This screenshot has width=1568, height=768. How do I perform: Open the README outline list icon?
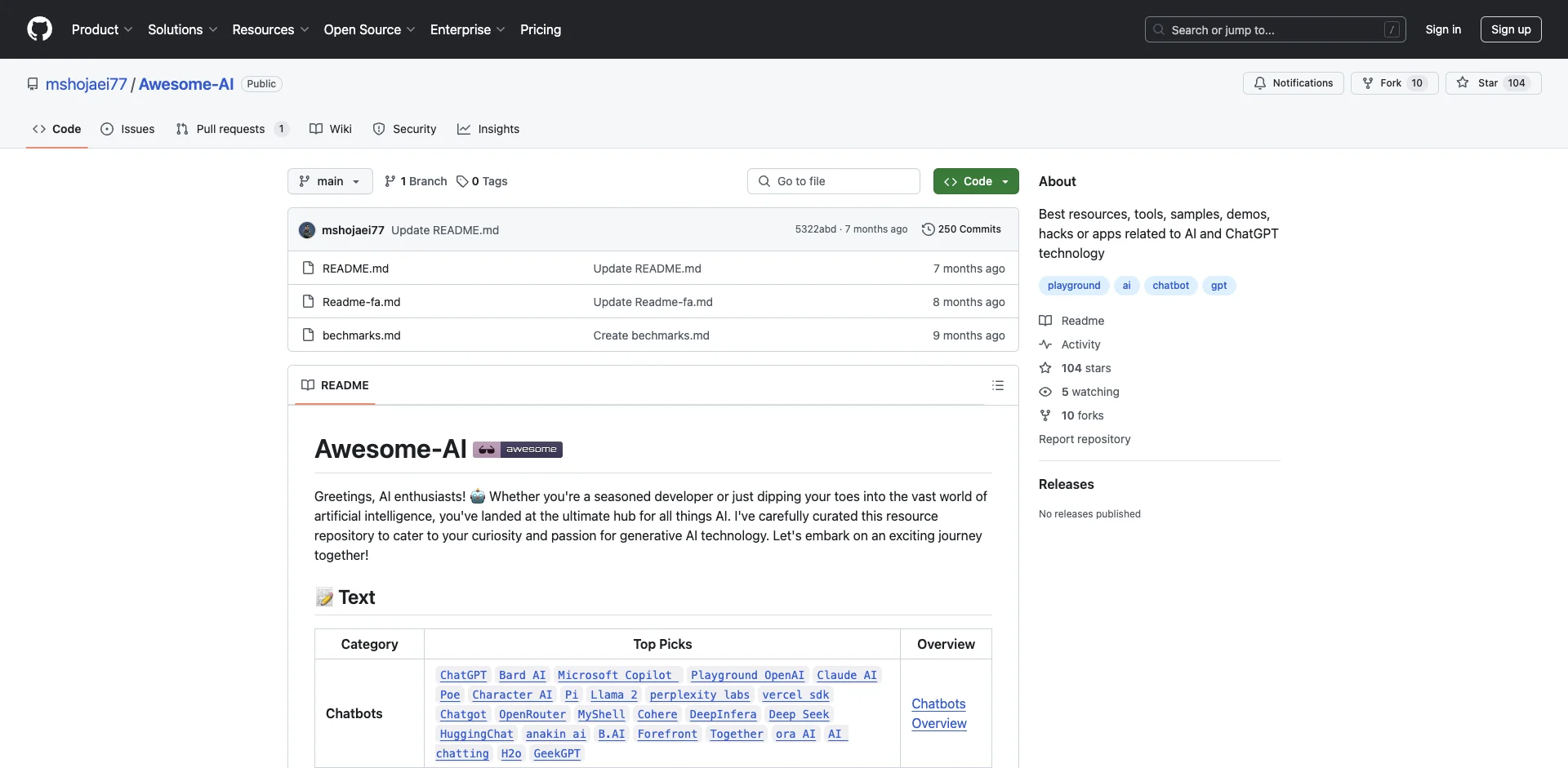[x=998, y=385]
